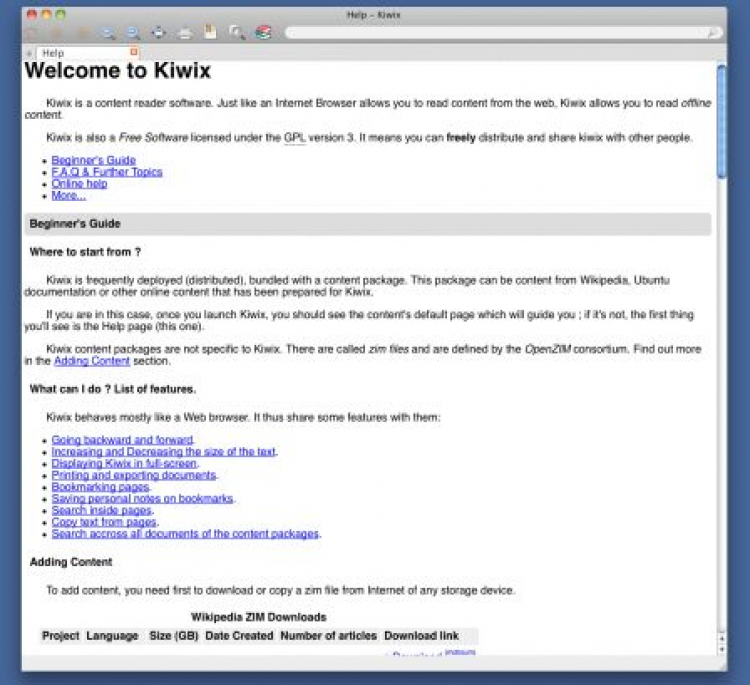
Task: Click the Size (GB) column header
Action: [174, 636]
